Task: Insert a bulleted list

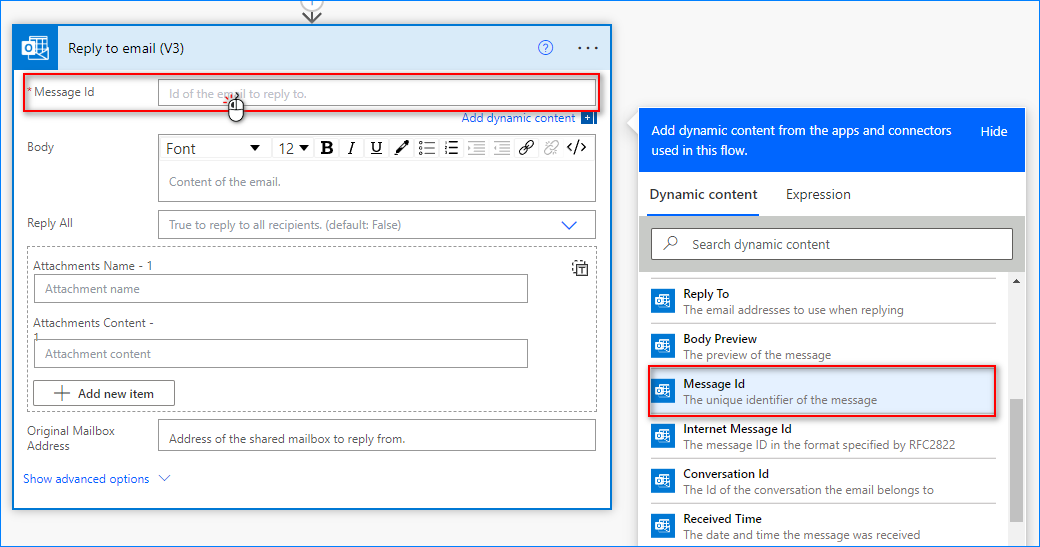Action: point(426,148)
